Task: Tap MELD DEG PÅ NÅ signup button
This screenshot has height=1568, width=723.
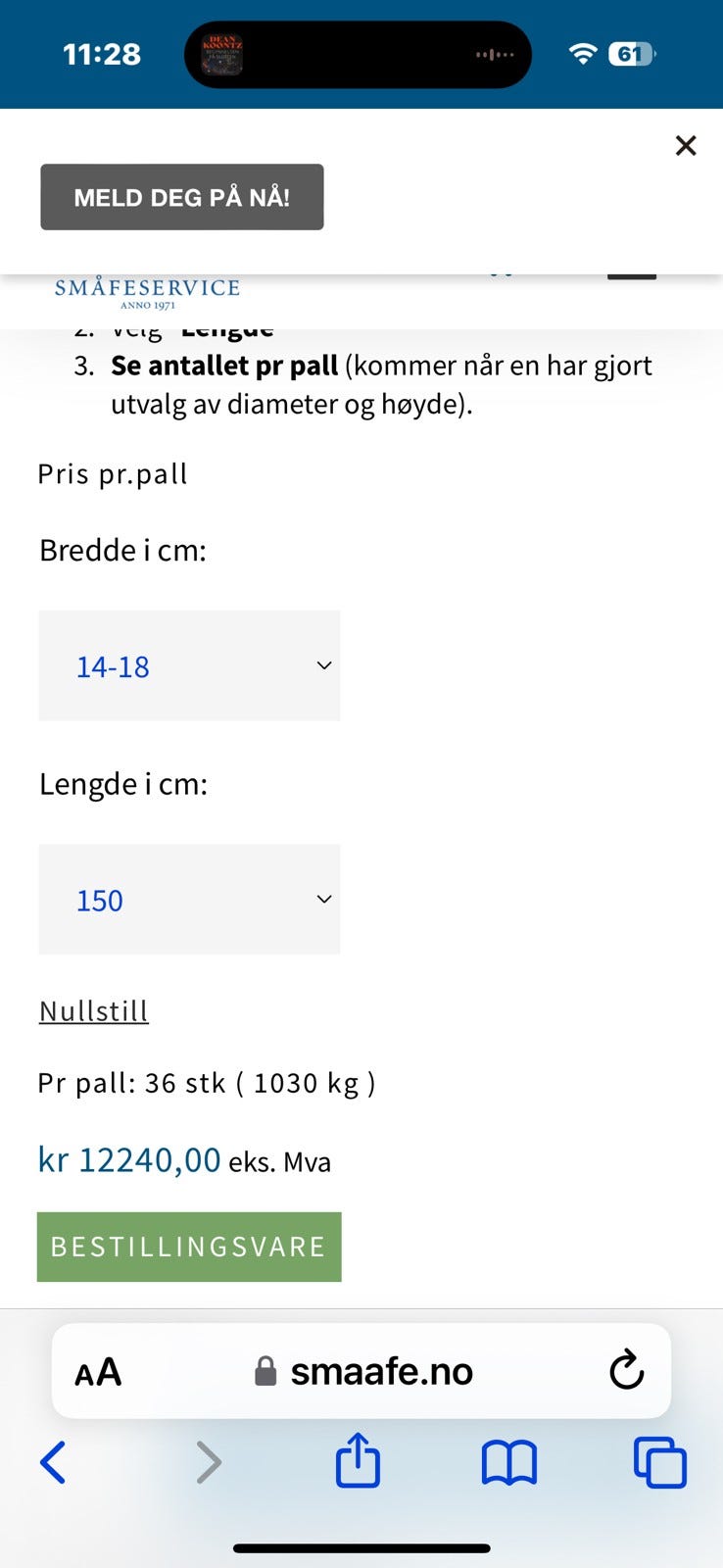Action: [182, 196]
